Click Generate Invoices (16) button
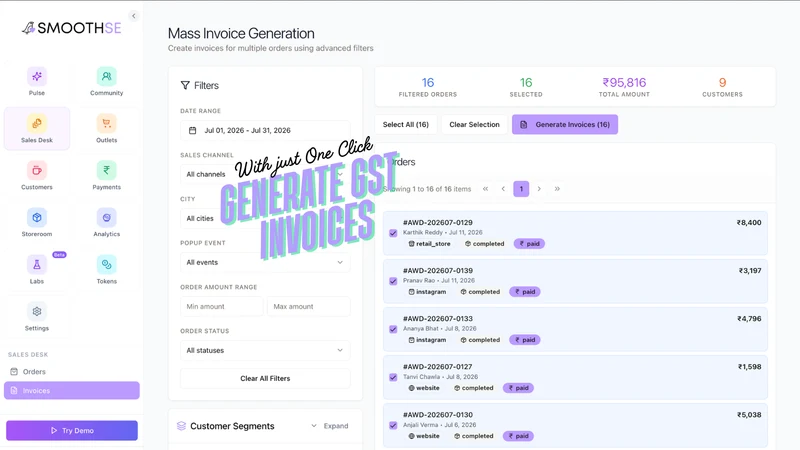 565,124
